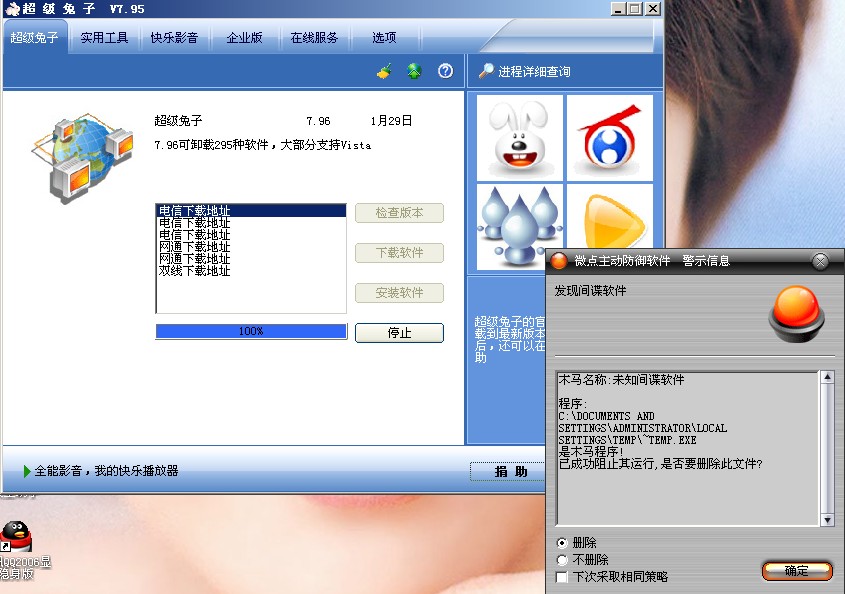Confirm with the 确定 button
Image resolution: width=845 pixels, height=594 pixels.
797,571
